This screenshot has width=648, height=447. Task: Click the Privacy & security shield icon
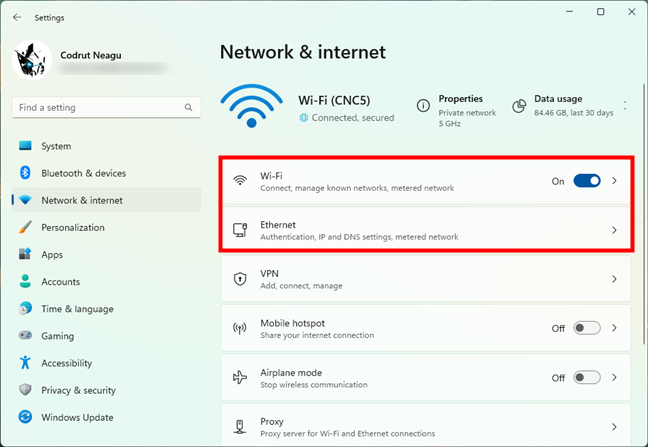[26, 390]
